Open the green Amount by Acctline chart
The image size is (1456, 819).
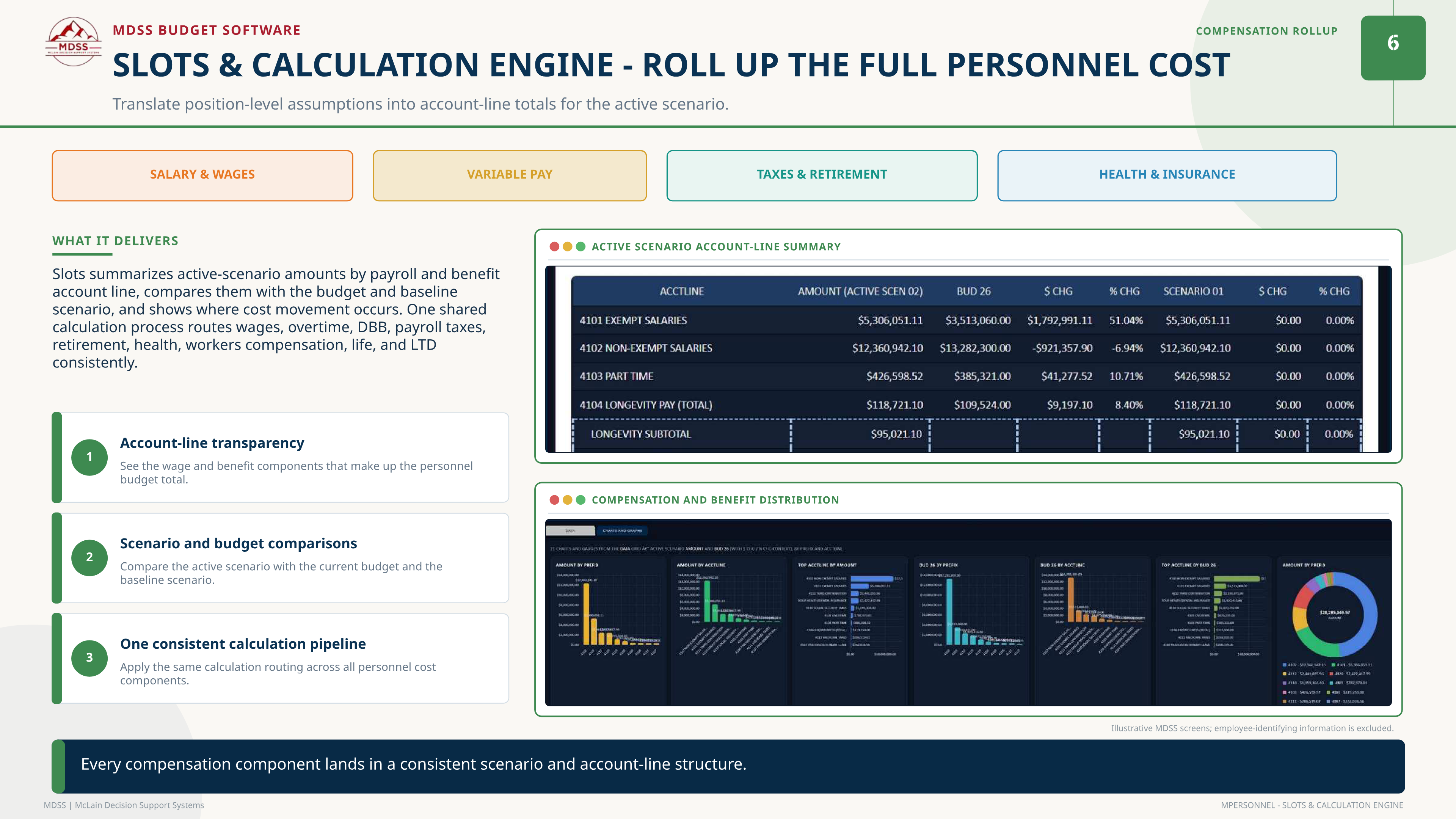(x=728, y=630)
